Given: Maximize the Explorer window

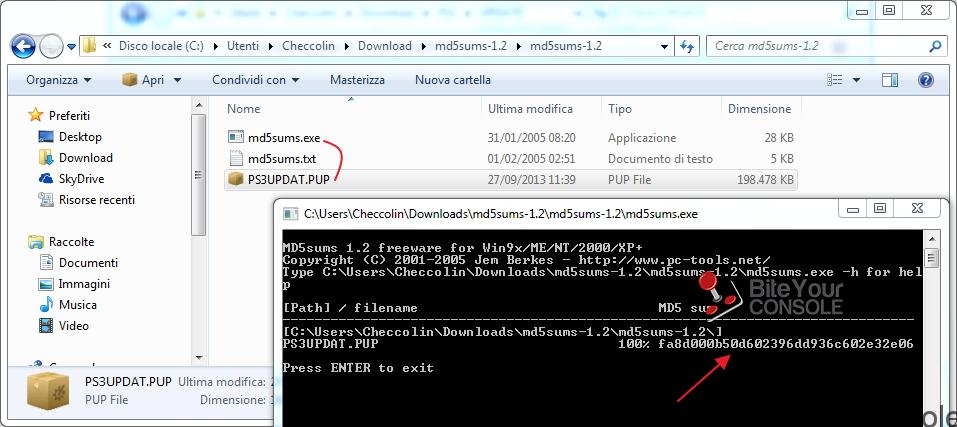Looking at the screenshot, I should (890, 9).
